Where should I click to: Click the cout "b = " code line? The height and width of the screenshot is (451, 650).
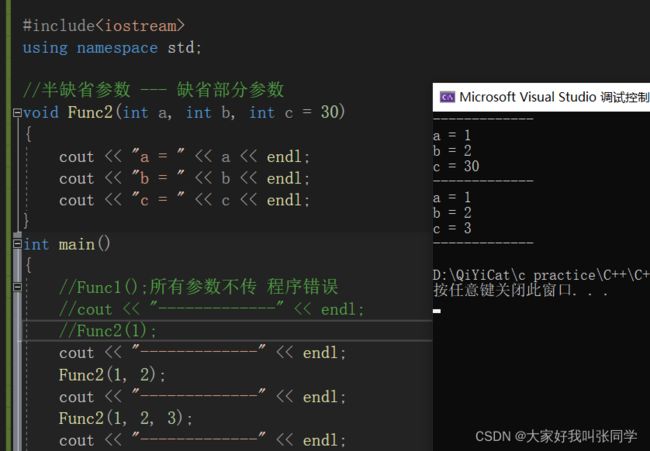coord(184,179)
